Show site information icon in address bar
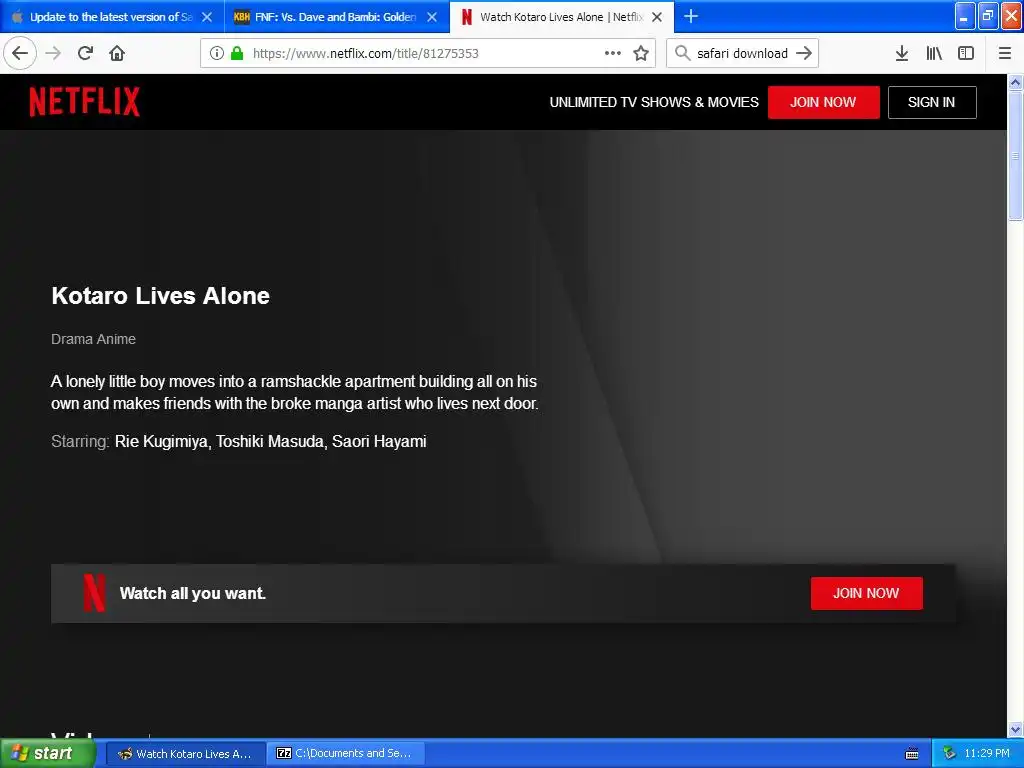The image size is (1024, 768). pos(216,53)
